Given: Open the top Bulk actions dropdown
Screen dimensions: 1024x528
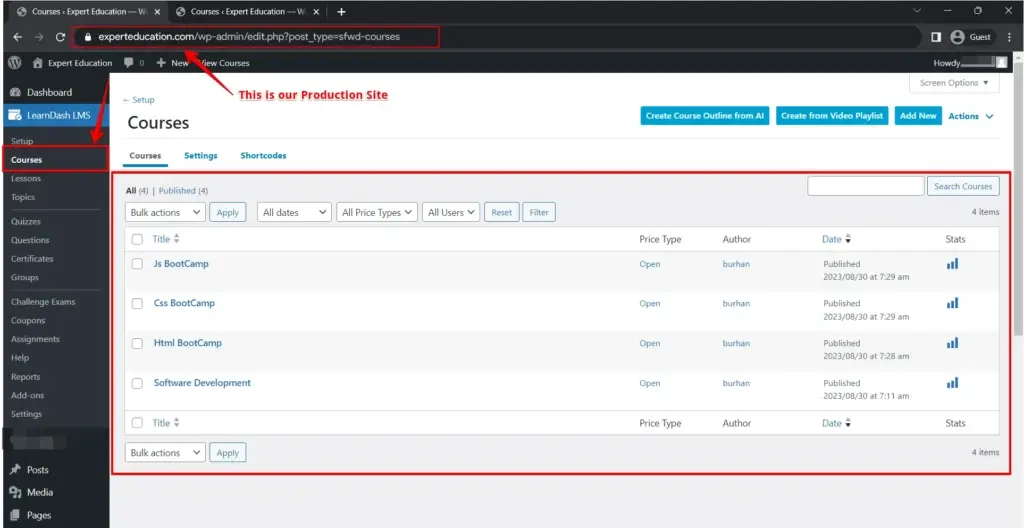Looking at the screenshot, I should tap(165, 212).
